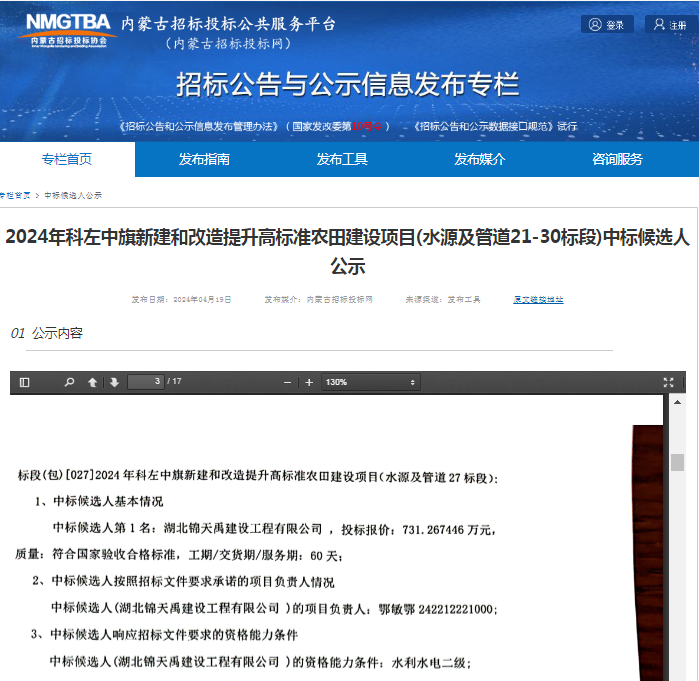Switch PDF viewer to fullscreen mode
699x681 pixels.
(668, 382)
